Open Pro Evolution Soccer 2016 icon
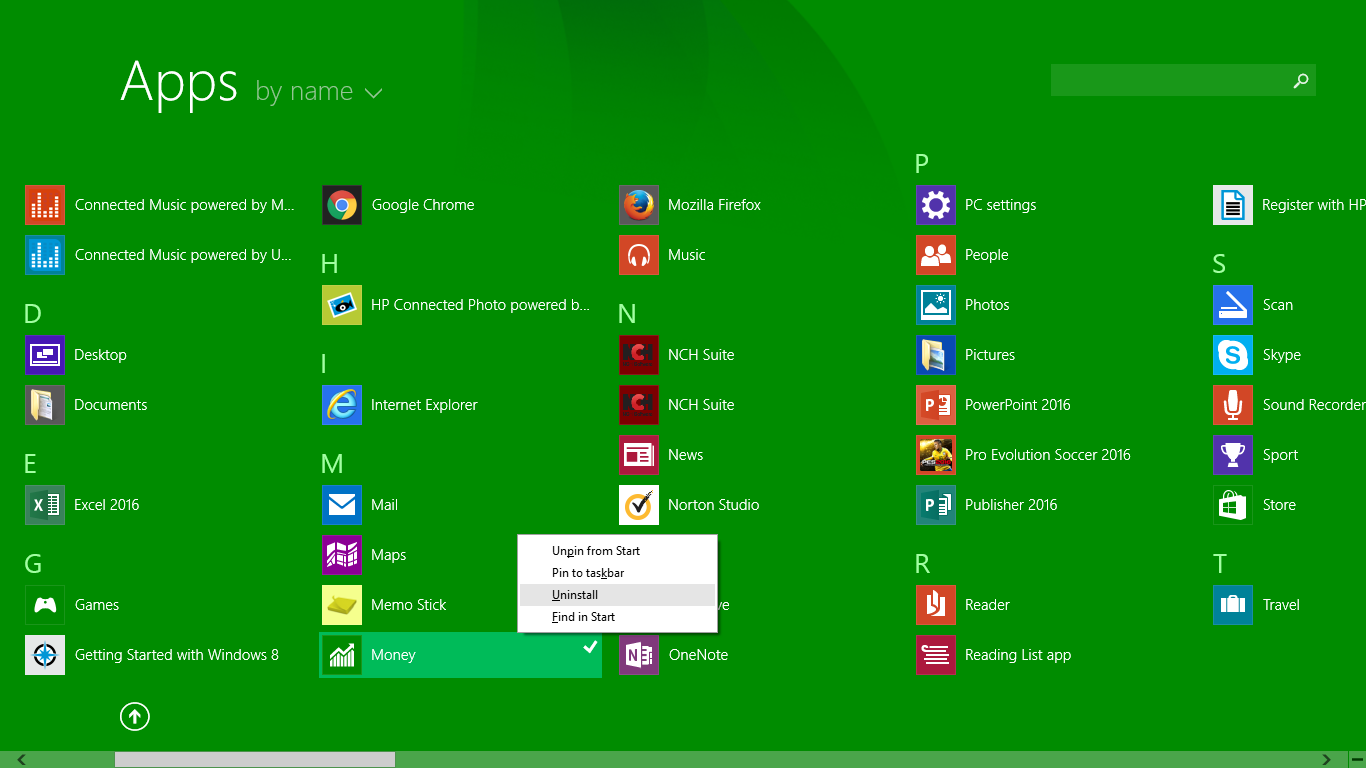 pyautogui.click(x=936, y=455)
